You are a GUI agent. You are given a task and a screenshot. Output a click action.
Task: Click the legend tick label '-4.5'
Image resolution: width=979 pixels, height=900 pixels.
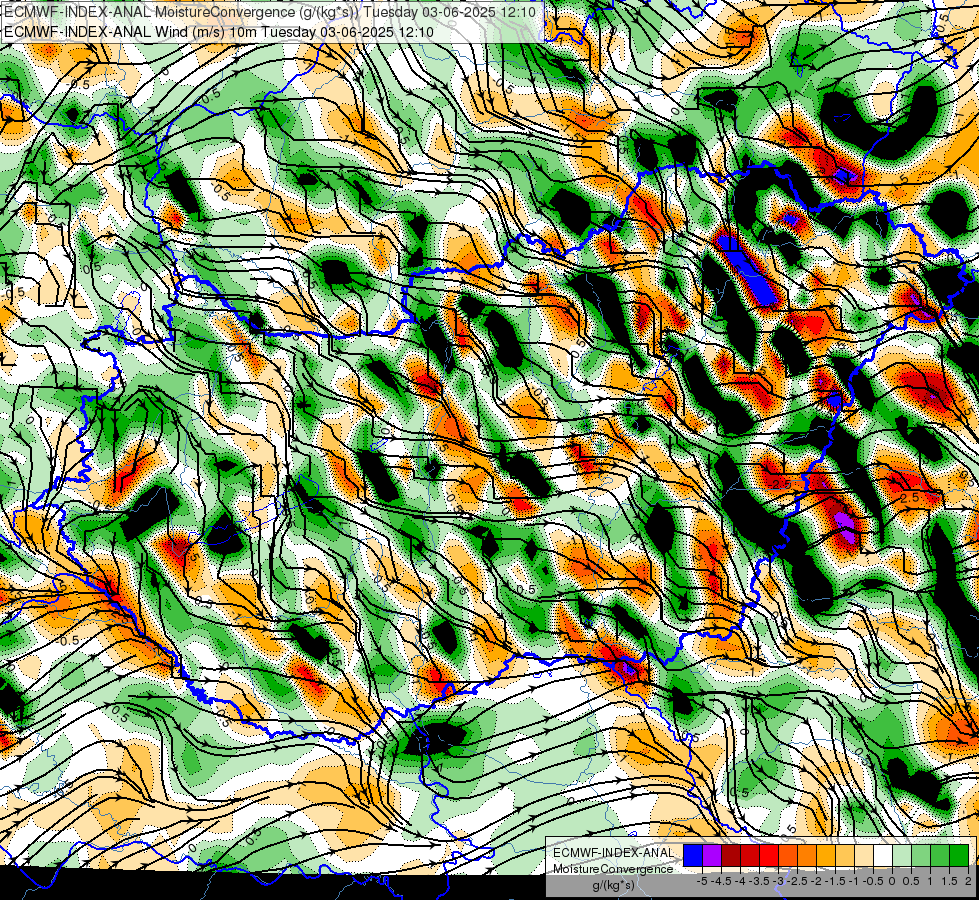(721, 881)
